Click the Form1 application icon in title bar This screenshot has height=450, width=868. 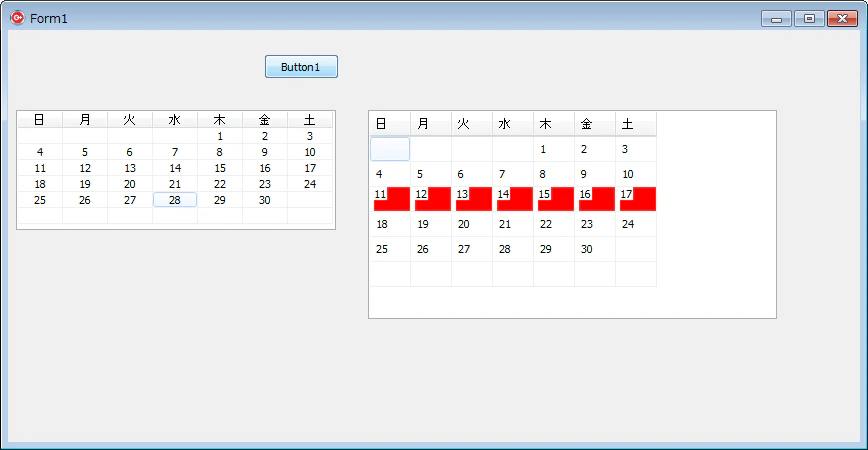tap(18, 18)
